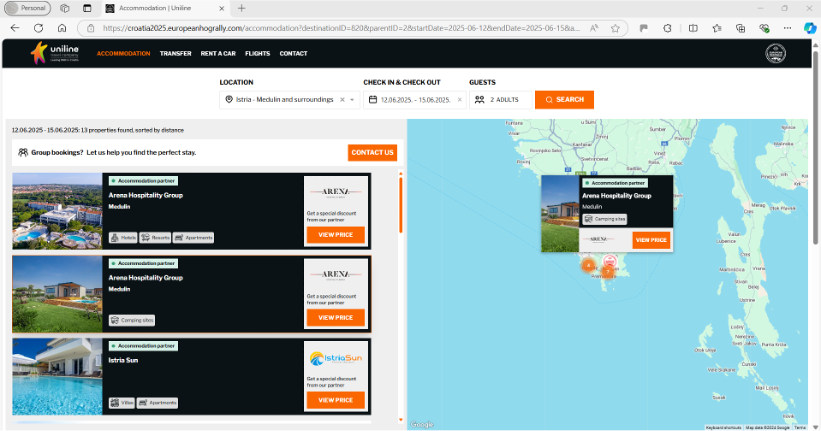Viewport: 821px width, 431px height.
Task: View price of first Arena Hospitality listing
Action: pyautogui.click(x=336, y=235)
